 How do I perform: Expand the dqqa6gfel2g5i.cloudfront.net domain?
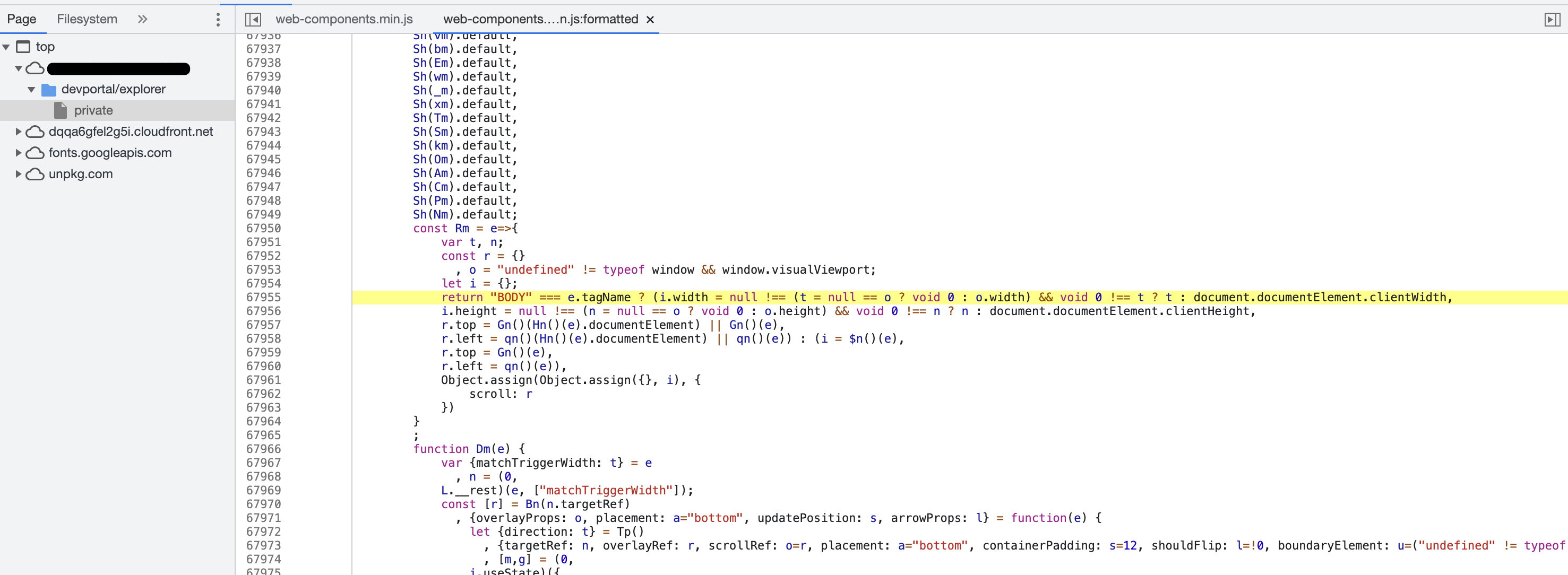(x=18, y=132)
